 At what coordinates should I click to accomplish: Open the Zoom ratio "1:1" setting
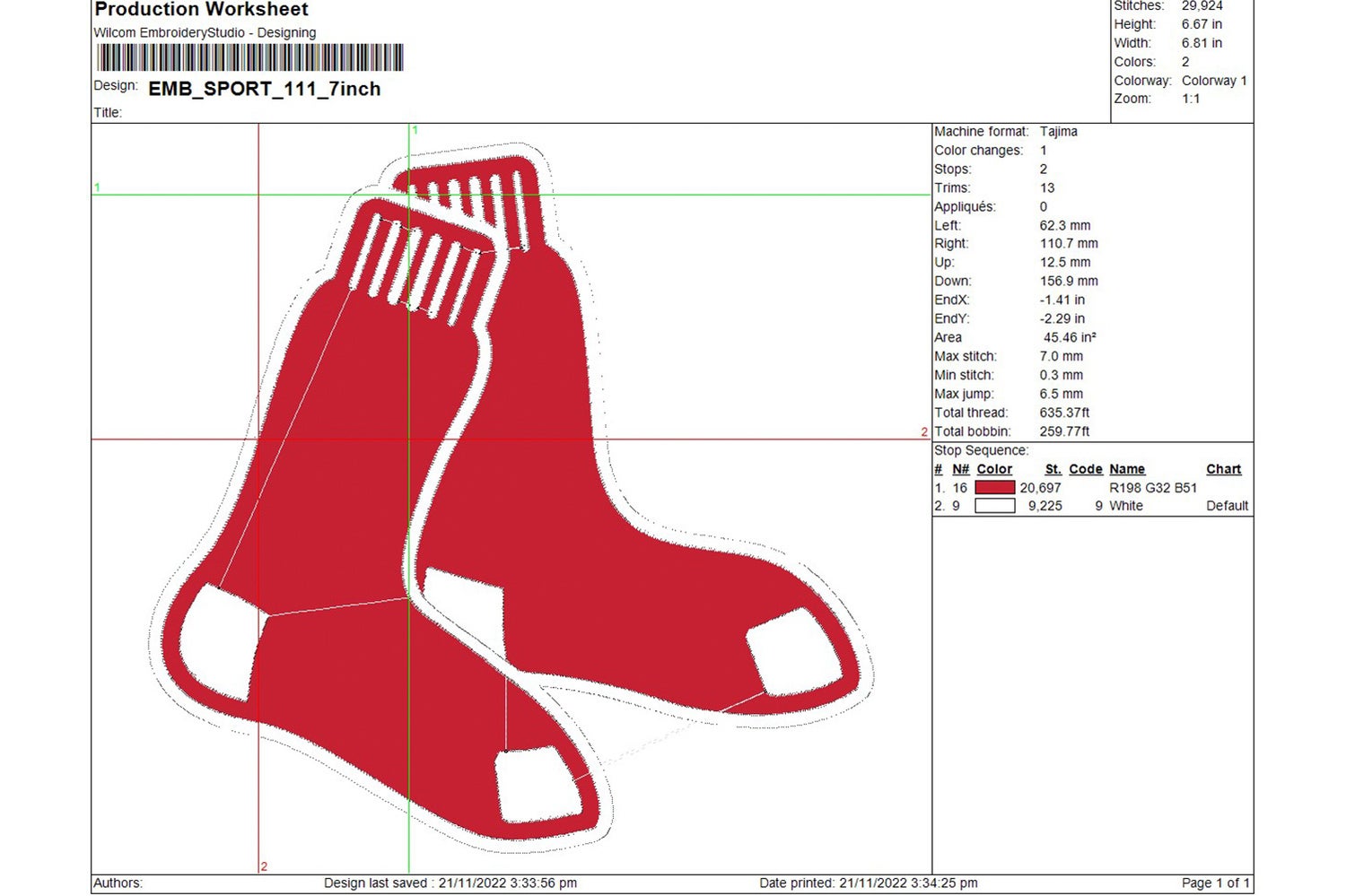(1192, 98)
